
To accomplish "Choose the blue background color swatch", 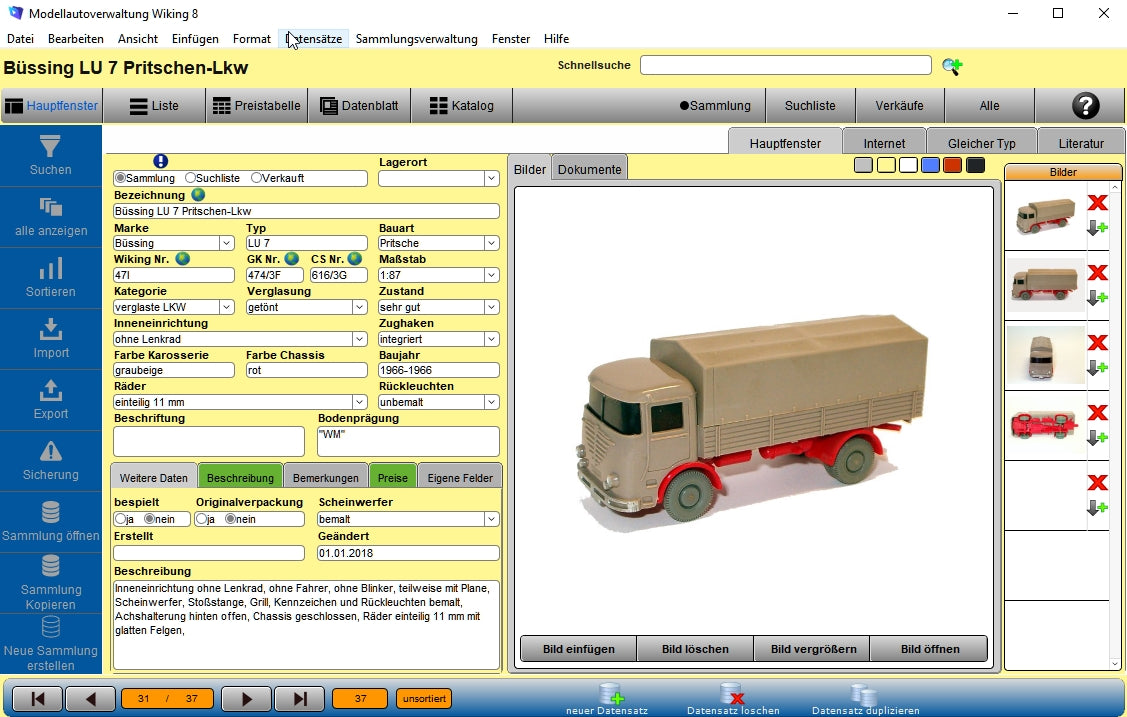I will (930, 165).
